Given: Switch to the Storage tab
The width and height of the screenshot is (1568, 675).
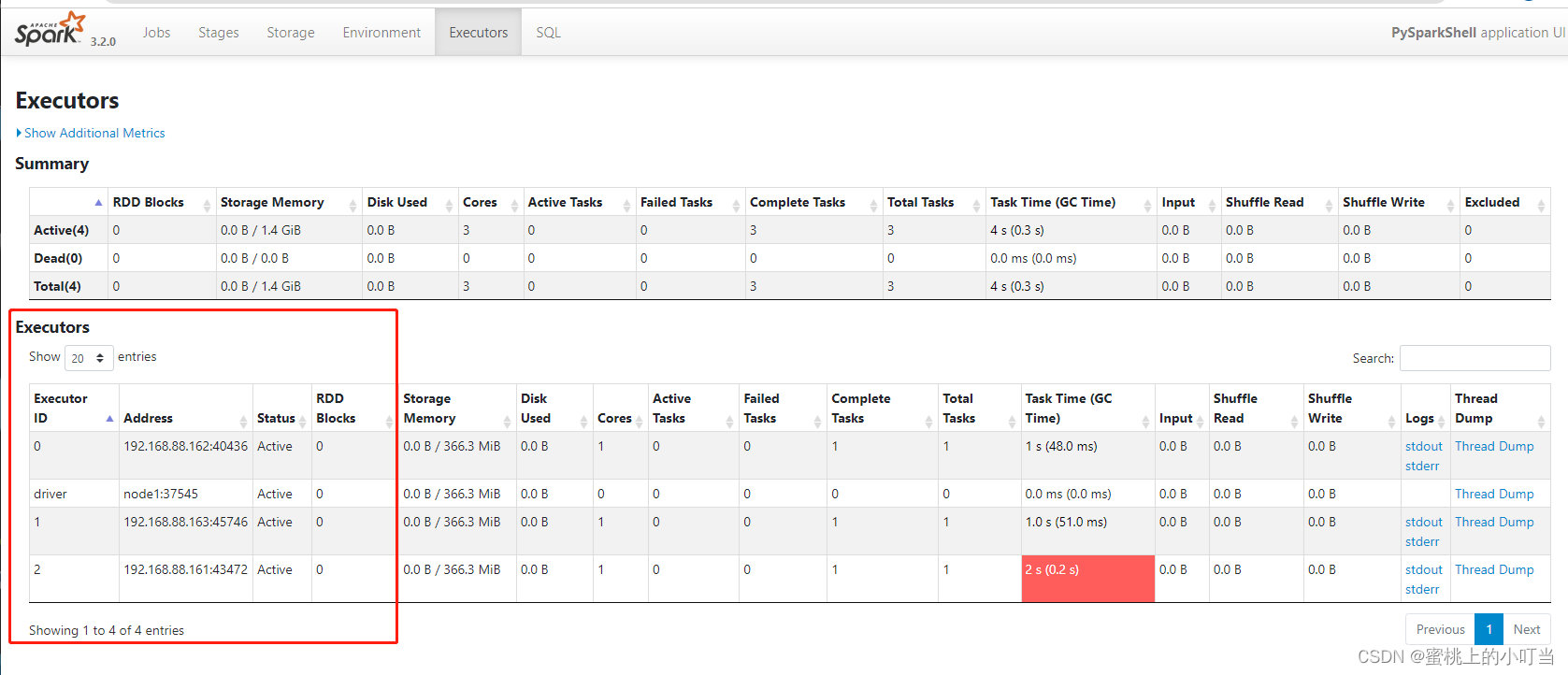Looking at the screenshot, I should click(291, 32).
